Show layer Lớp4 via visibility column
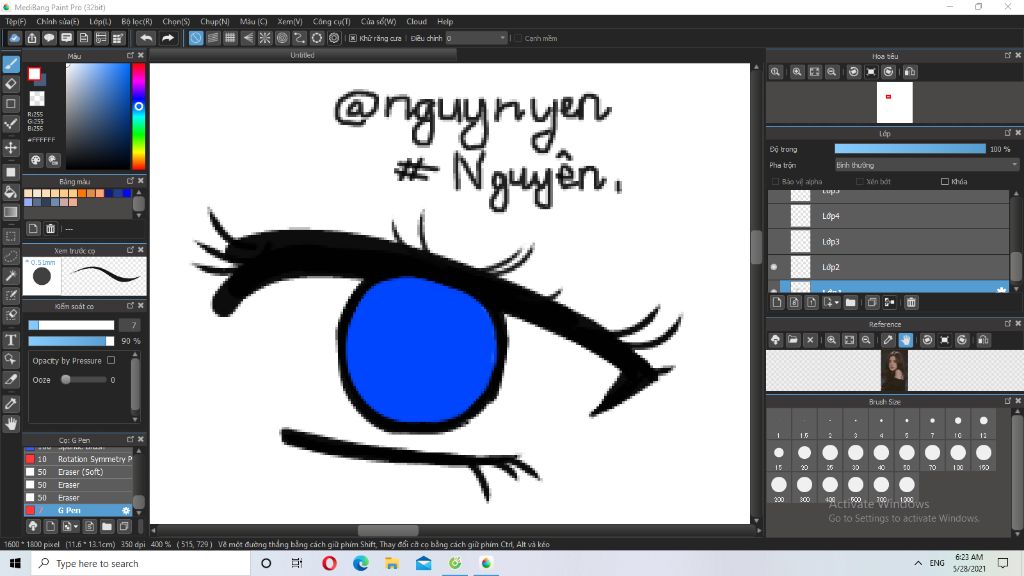The height and width of the screenshot is (576, 1024). [x=774, y=216]
